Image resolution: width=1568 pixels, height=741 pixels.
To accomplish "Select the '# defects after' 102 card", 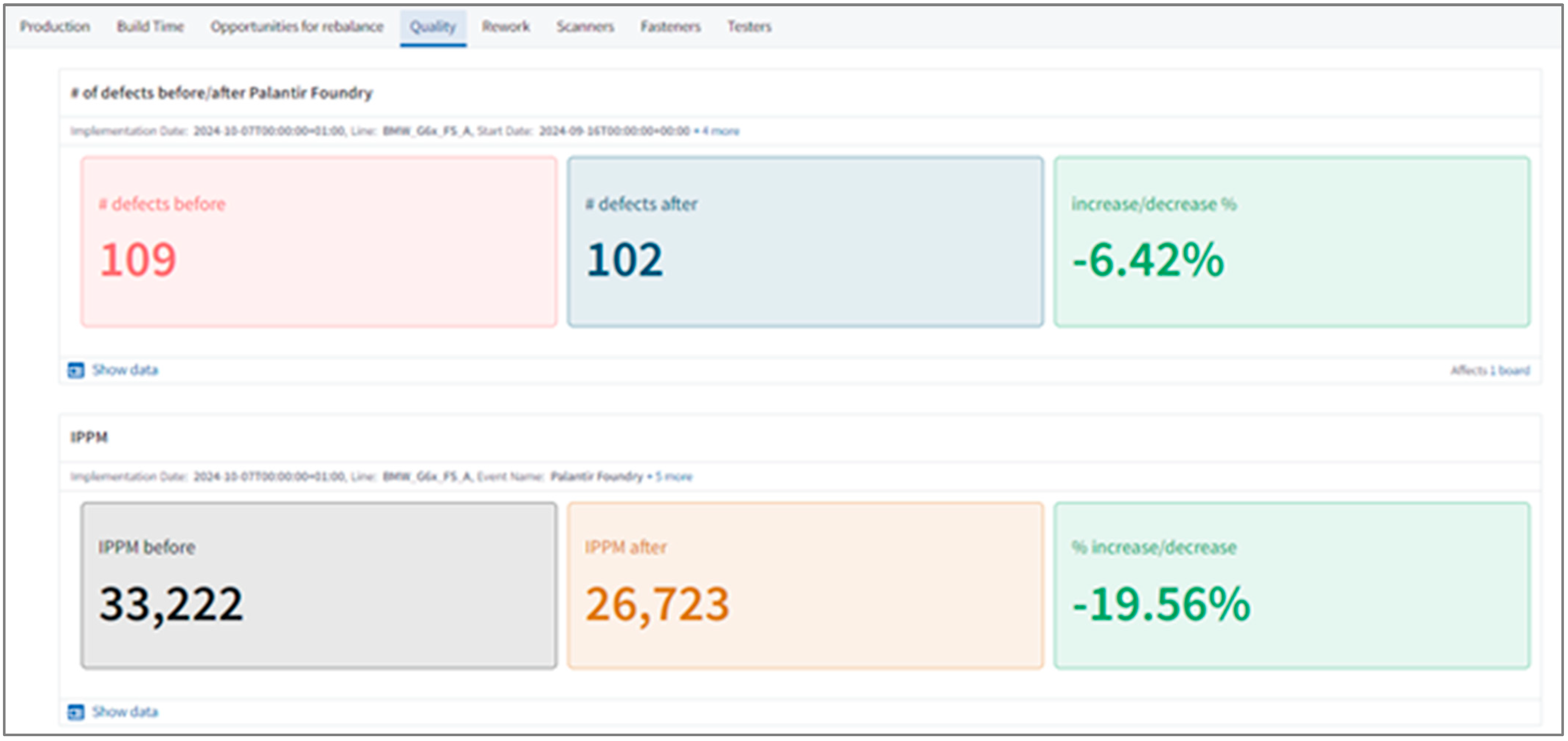I will tap(805, 242).
